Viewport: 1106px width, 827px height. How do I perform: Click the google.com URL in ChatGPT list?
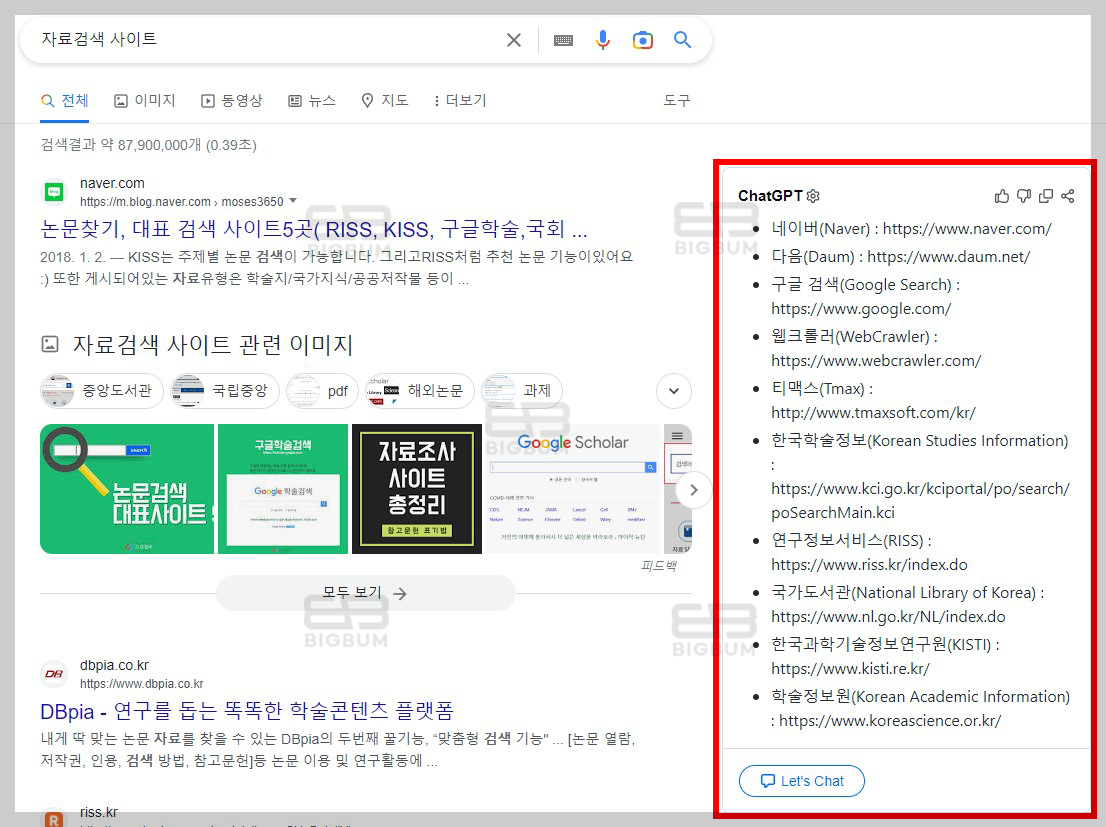pyautogui.click(x=861, y=309)
